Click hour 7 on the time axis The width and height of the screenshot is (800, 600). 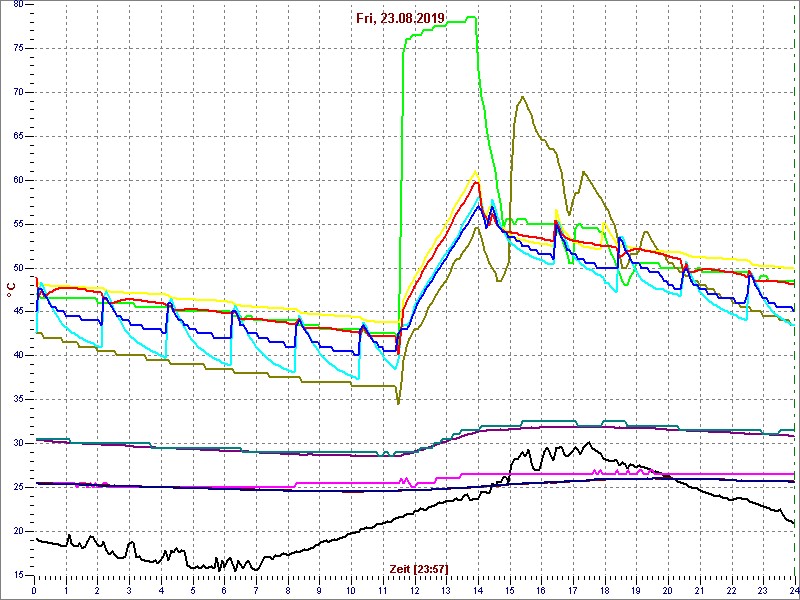point(256,589)
